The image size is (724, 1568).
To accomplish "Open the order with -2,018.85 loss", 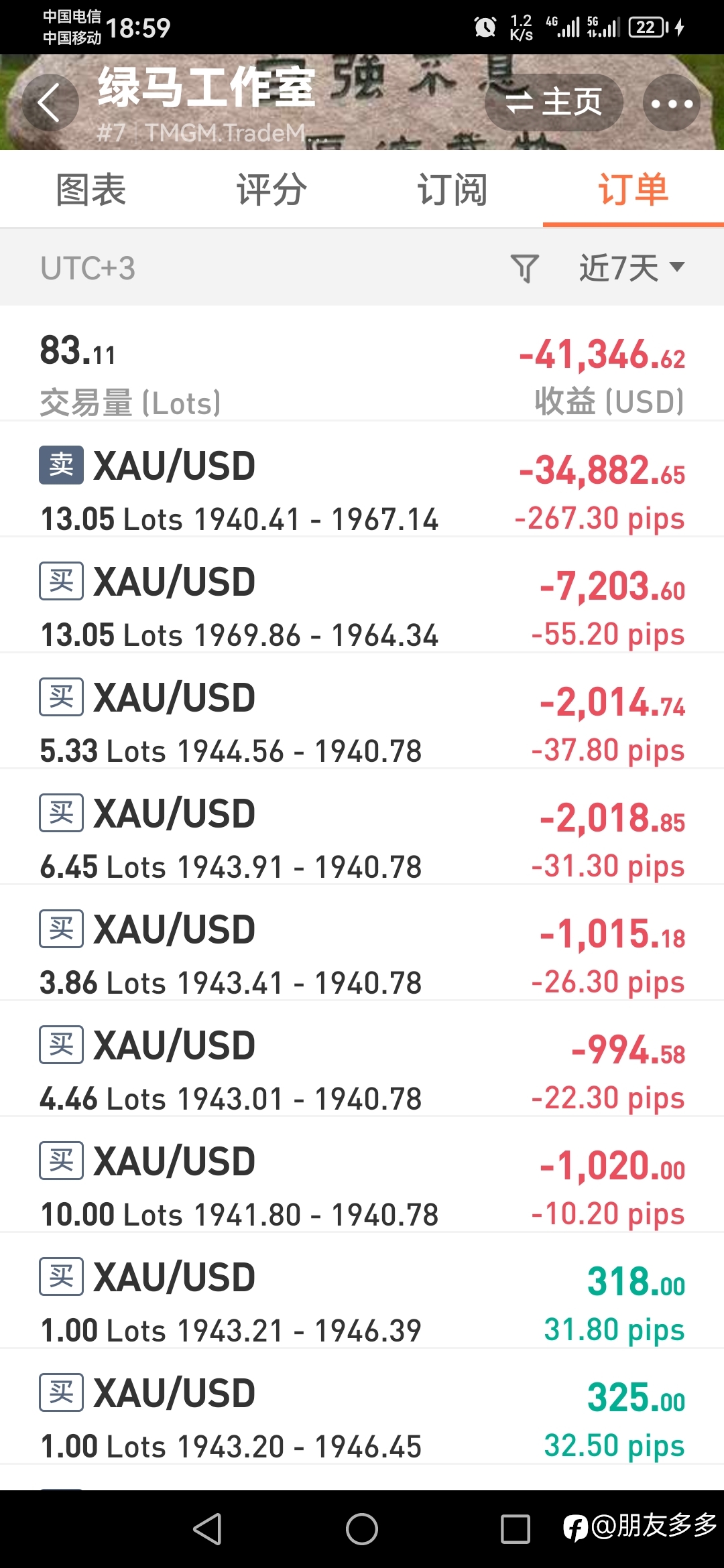I will pos(362,826).
